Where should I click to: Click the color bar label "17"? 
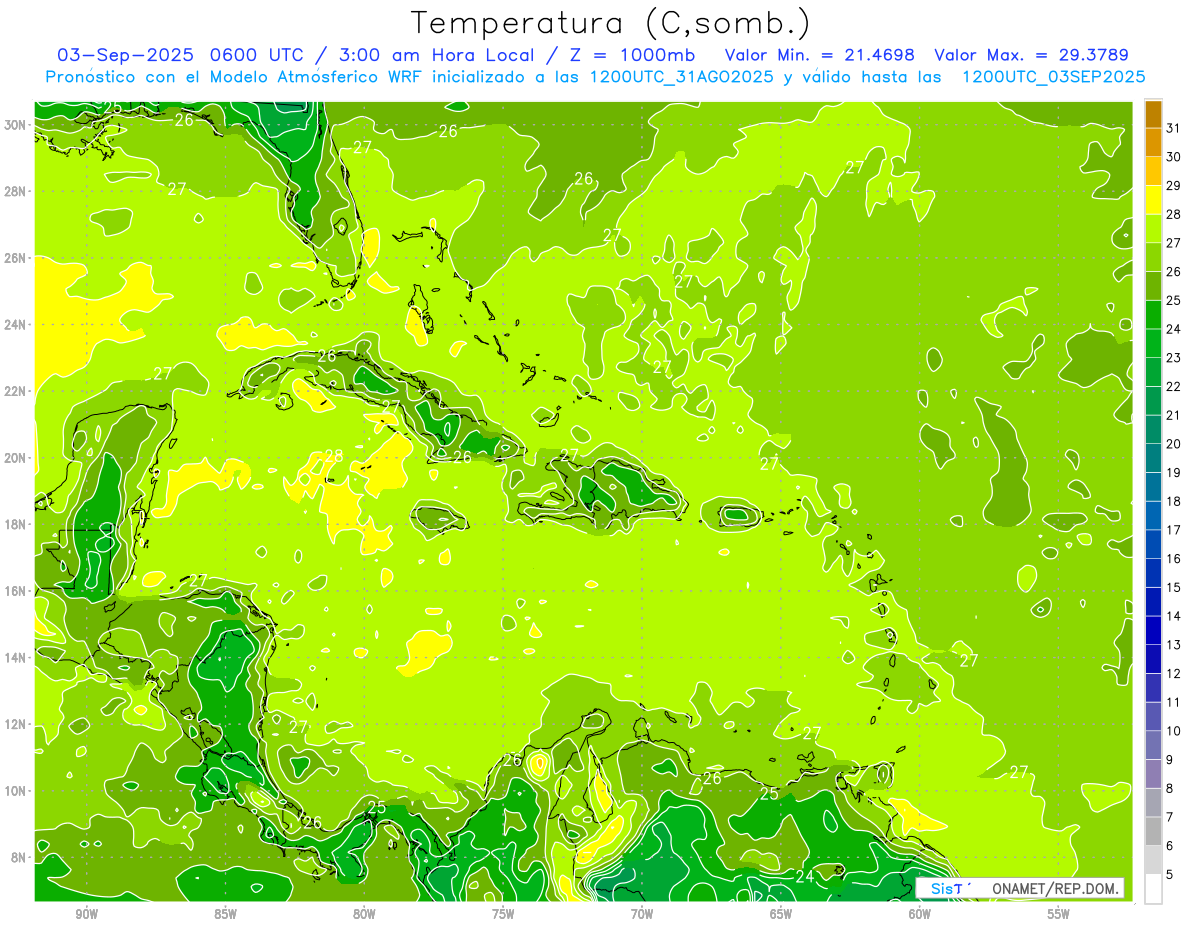tap(1174, 530)
